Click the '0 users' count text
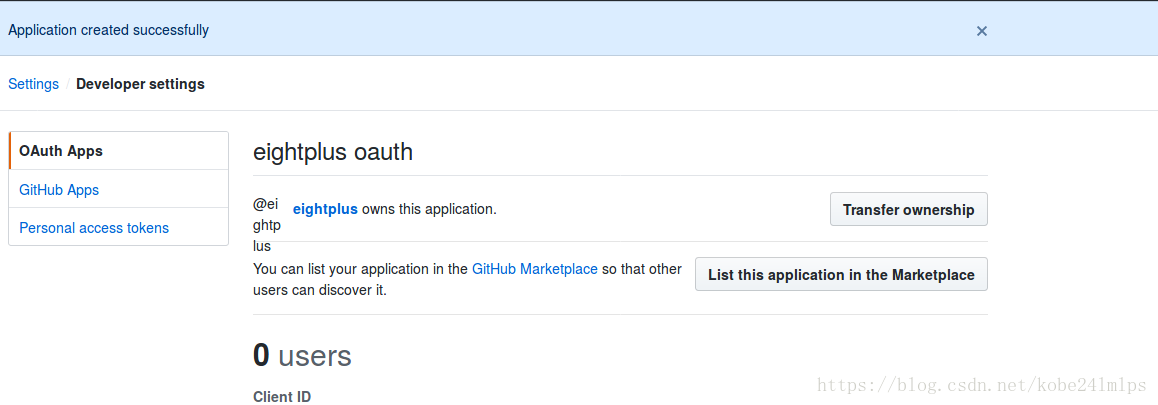Screen dimensions: 1158x405 tap(302, 355)
